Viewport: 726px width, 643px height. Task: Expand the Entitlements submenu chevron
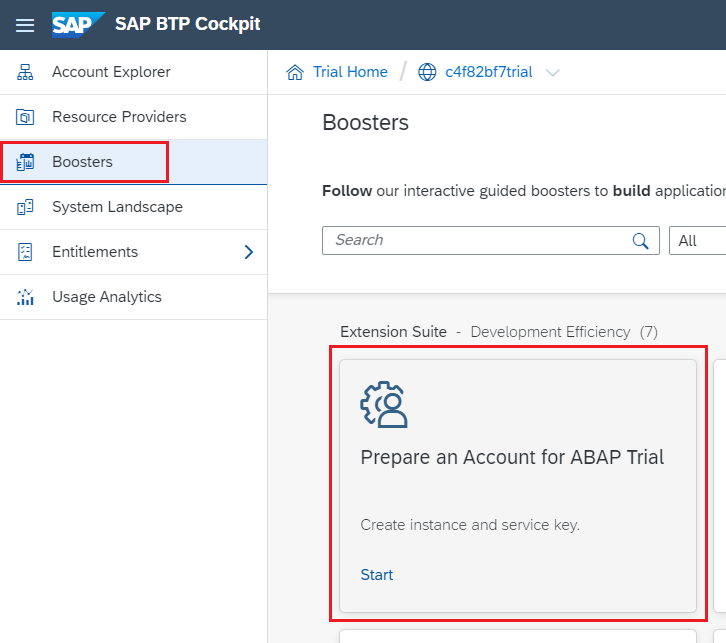coord(249,252)
